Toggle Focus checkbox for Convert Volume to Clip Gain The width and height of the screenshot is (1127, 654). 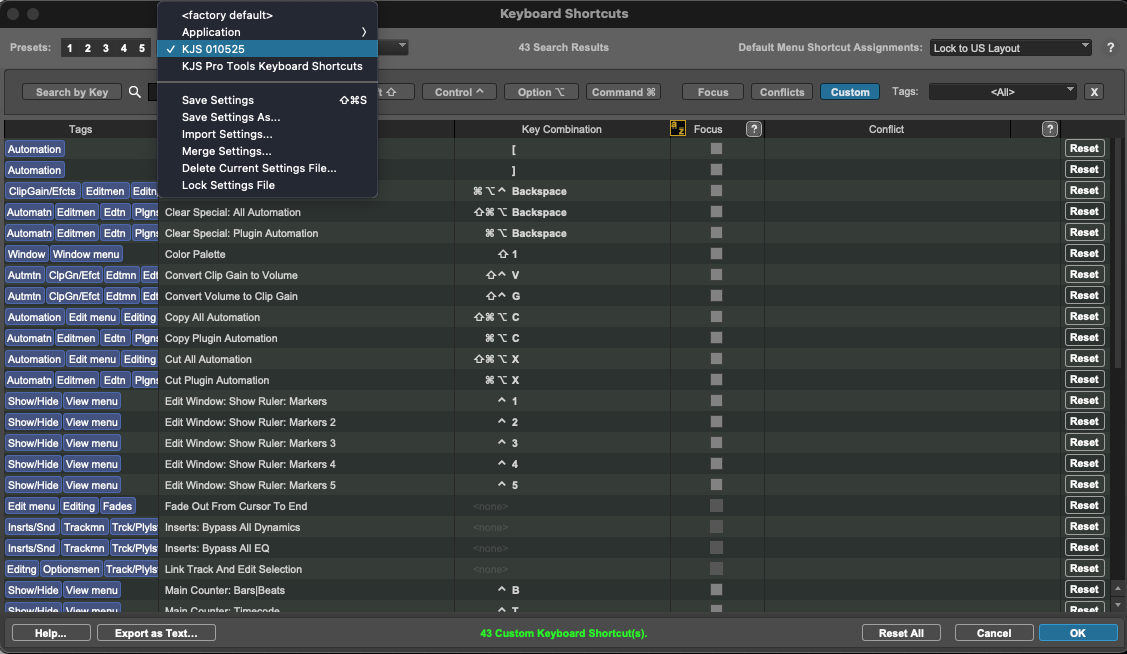[716, 295]
